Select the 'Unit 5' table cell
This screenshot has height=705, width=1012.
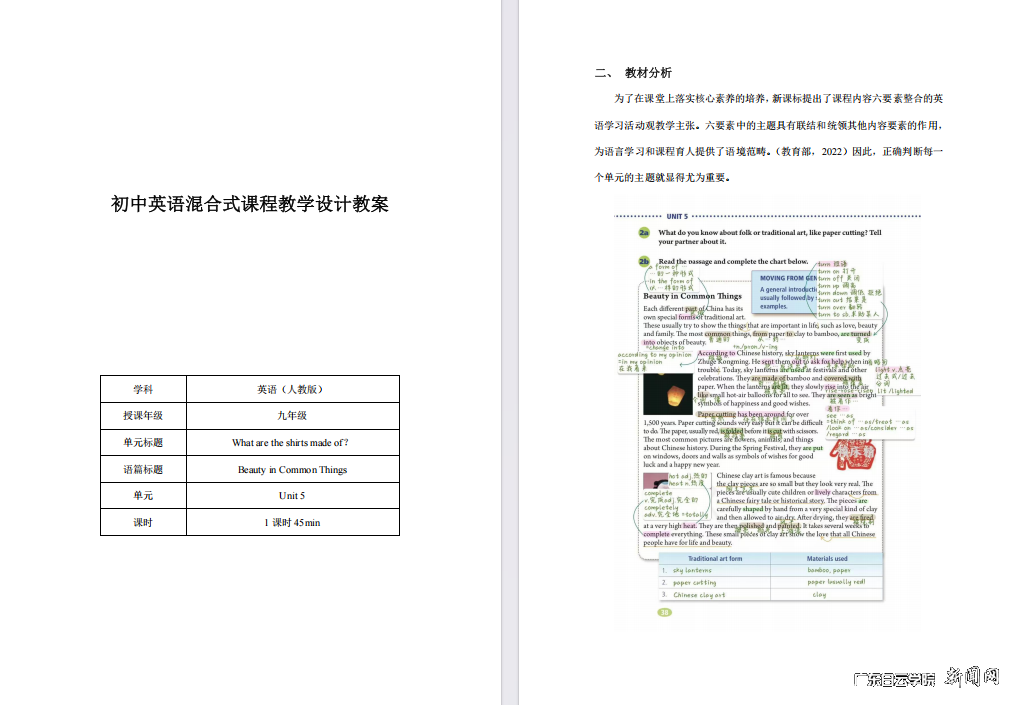point(291,495)
